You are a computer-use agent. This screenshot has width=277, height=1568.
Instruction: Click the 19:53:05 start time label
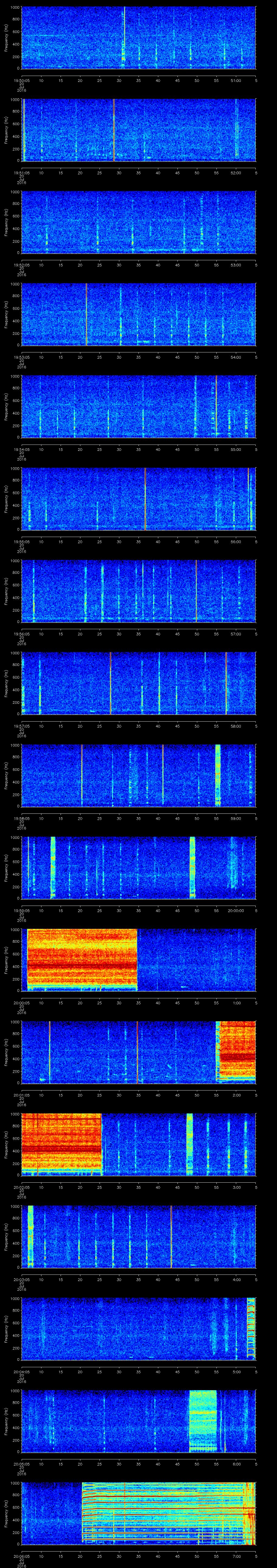click(21, 357)
